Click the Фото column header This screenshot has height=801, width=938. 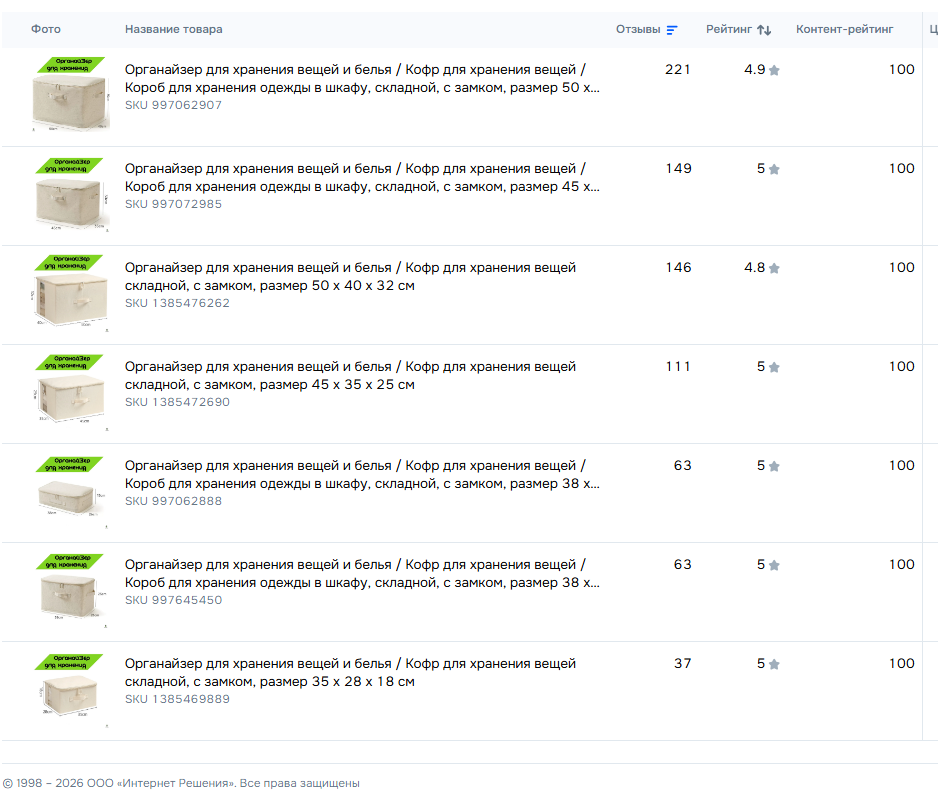pyautogui.click(x=46, y=30)
